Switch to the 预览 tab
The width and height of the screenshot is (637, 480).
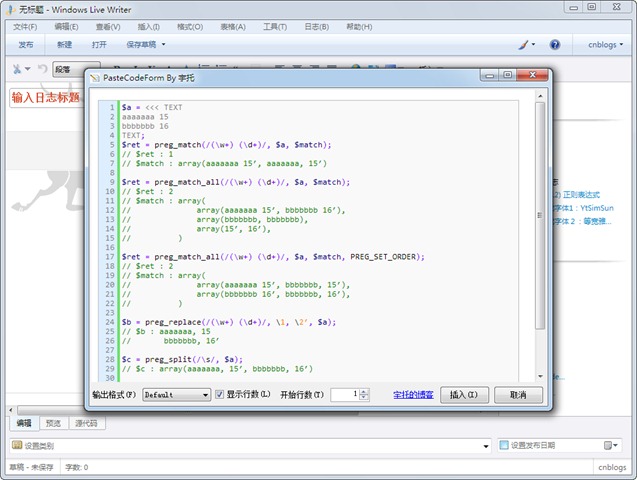point(53,424)
